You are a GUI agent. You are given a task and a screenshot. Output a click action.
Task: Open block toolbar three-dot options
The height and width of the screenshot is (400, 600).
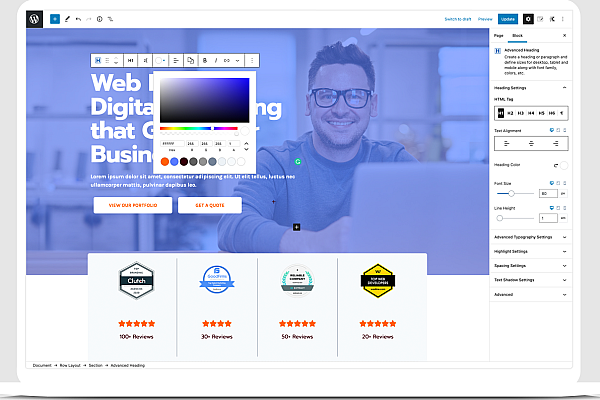click(x=252, y=61)
